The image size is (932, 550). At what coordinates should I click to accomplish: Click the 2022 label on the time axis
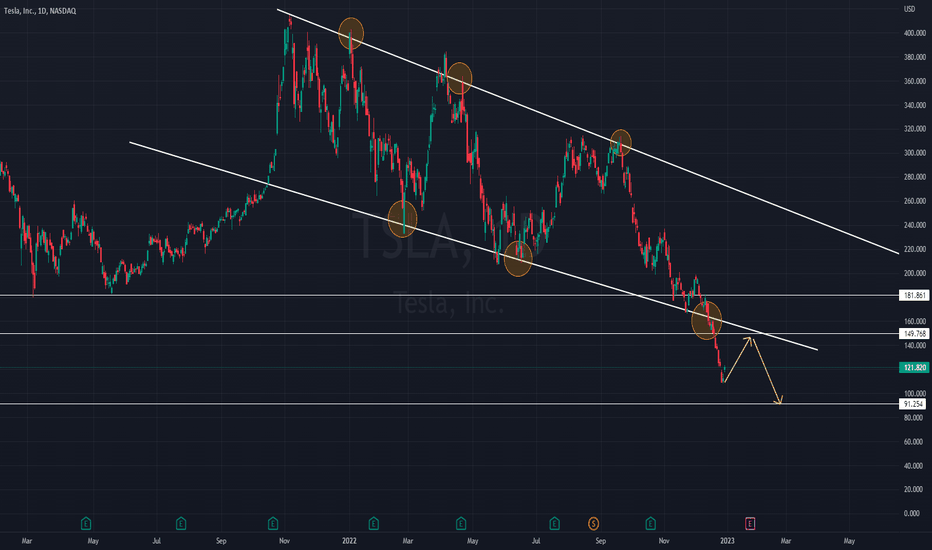click(x=350, y=541)
